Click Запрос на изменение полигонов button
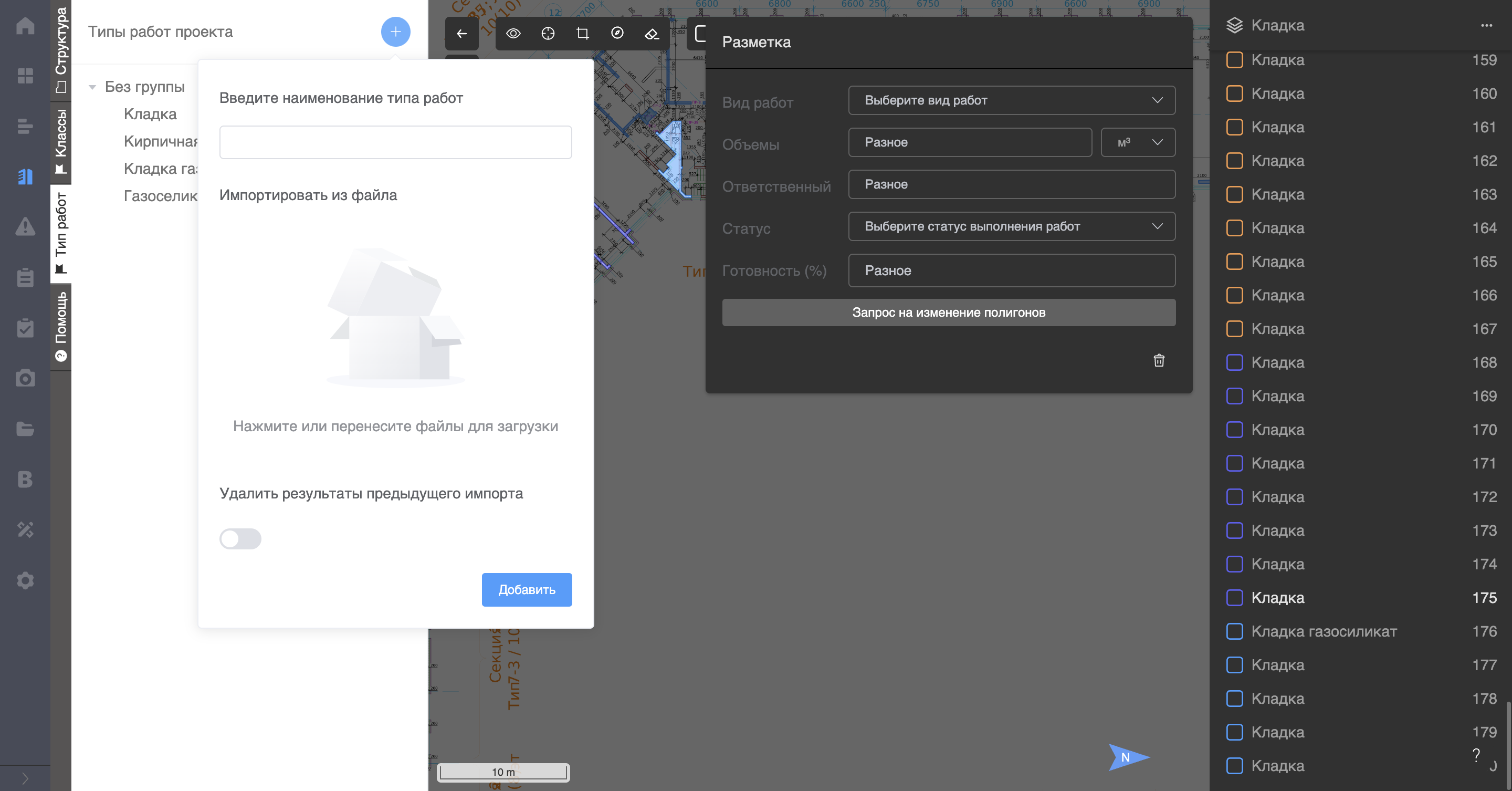The height and width of the screenshot is (791, 1512). pos(949,313)
